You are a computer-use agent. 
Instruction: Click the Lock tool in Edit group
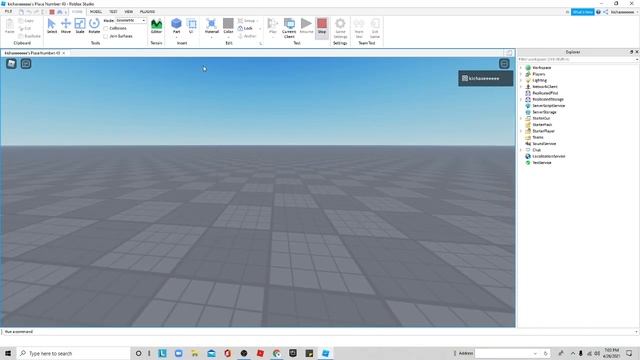click(x=245, y=28)
